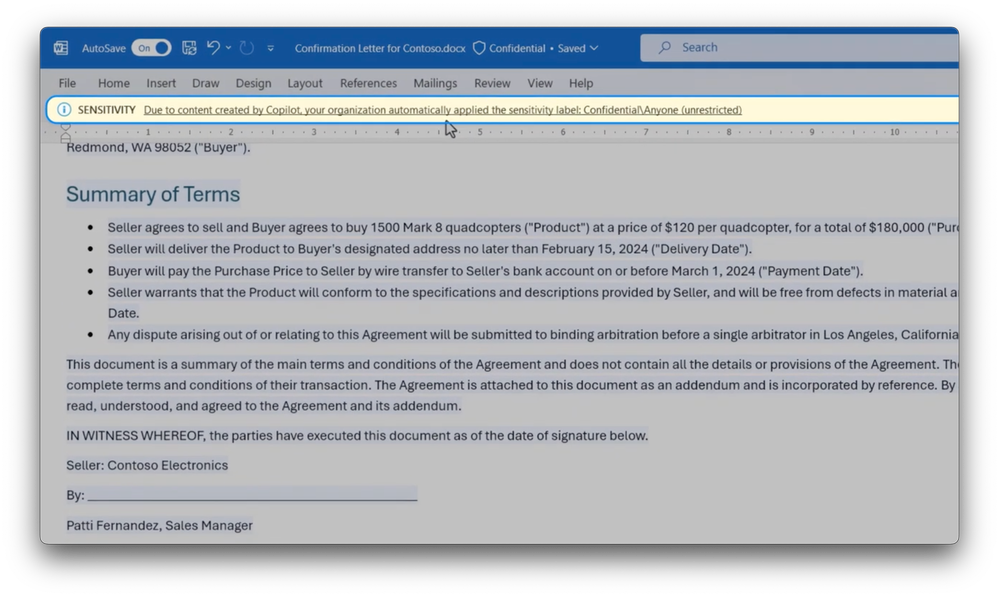Click the 'IN WITNESS WHEREOF' line
The height and width of the screenshot is (597, 999).
(357, 436)
